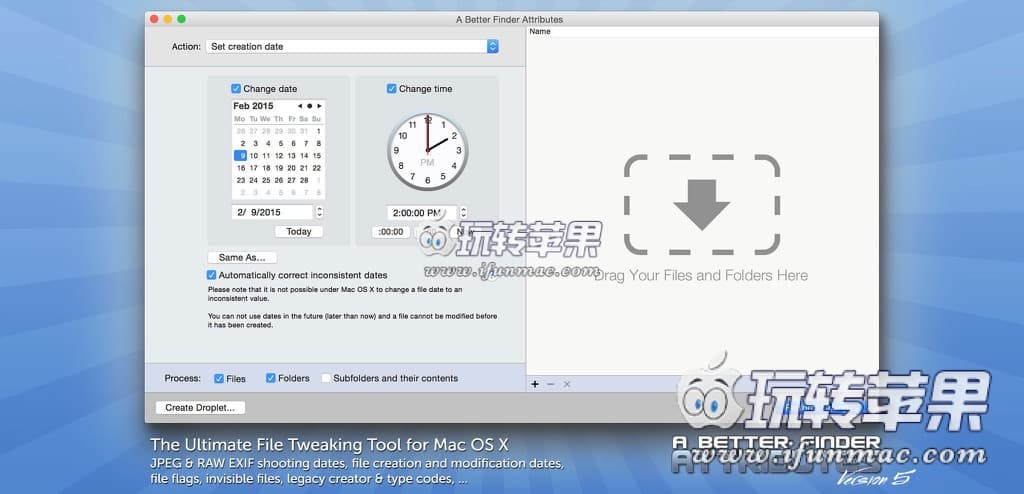Select February 20 in the calendar
This screenshot has height=494, width=1024.
291,168
